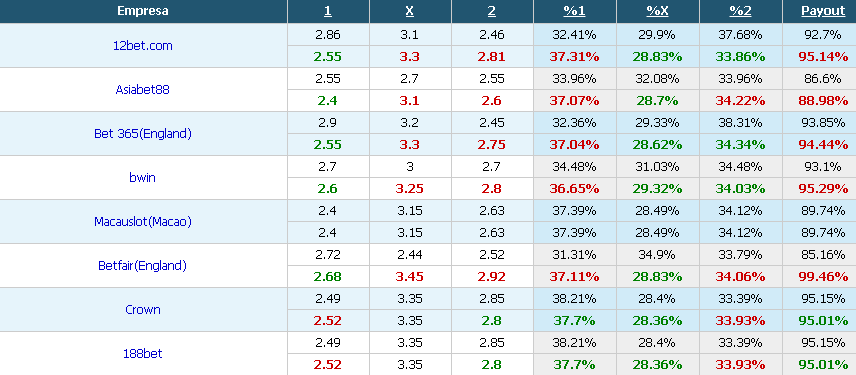
Task: Click bwin's red 3.25 draw odds
Action: point(410,189)
